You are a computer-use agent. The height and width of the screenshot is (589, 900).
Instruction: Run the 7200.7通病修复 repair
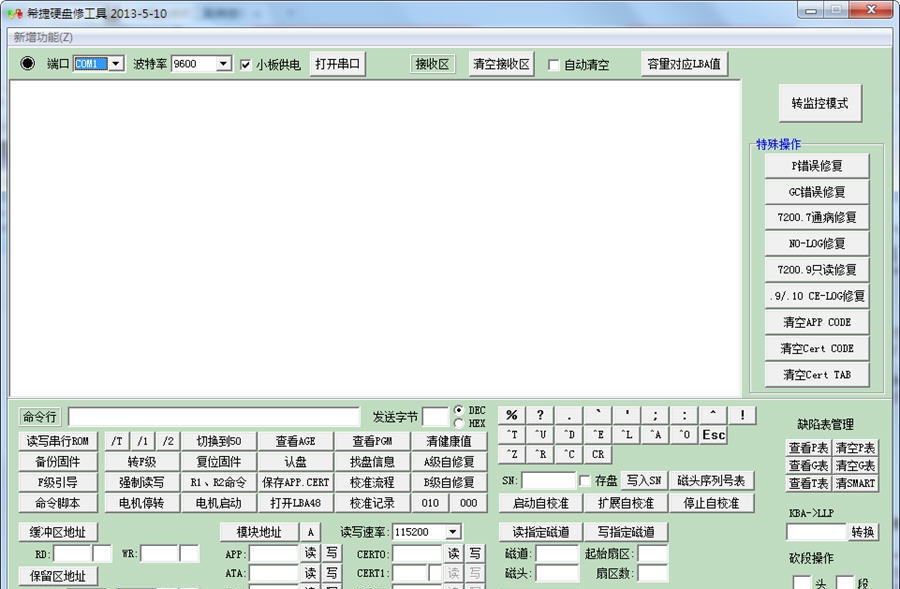coord(817,217)
